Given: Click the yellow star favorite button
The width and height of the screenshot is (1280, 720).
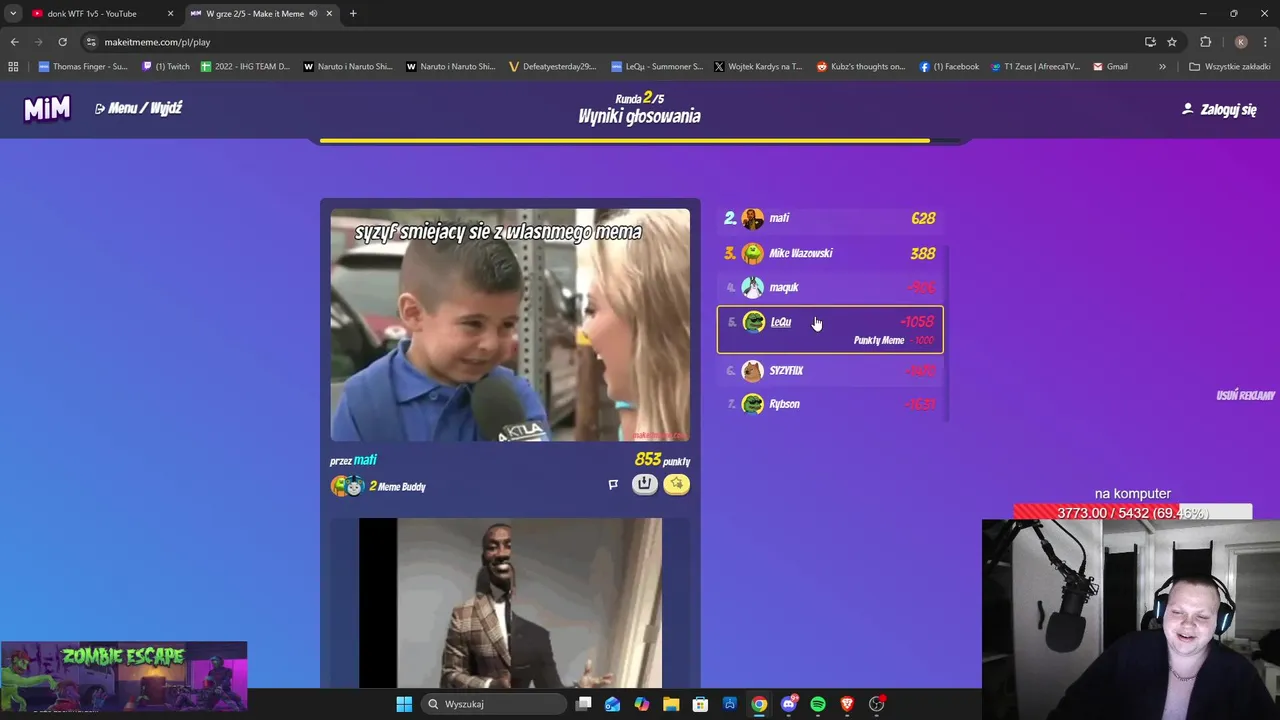Looking at the screenshot, I should [x=677, y=484].
